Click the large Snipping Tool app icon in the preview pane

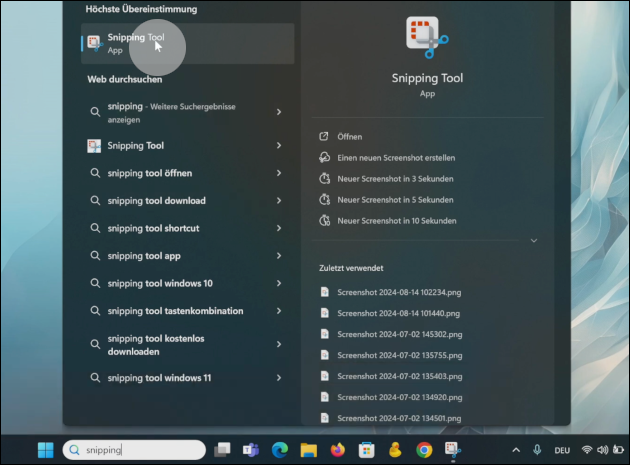coord(427,37)
